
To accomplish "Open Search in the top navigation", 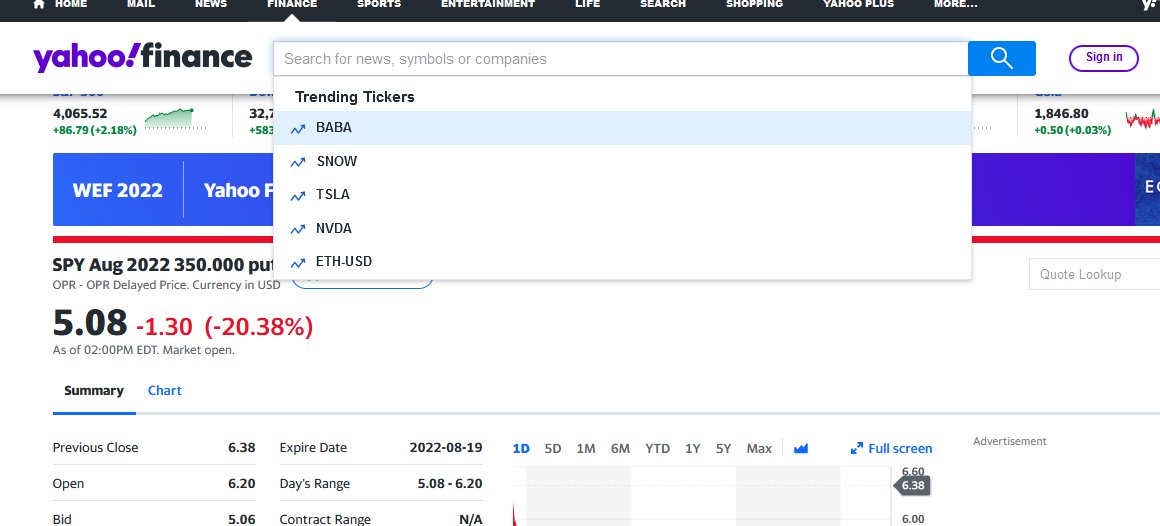I will pos(663,4).
